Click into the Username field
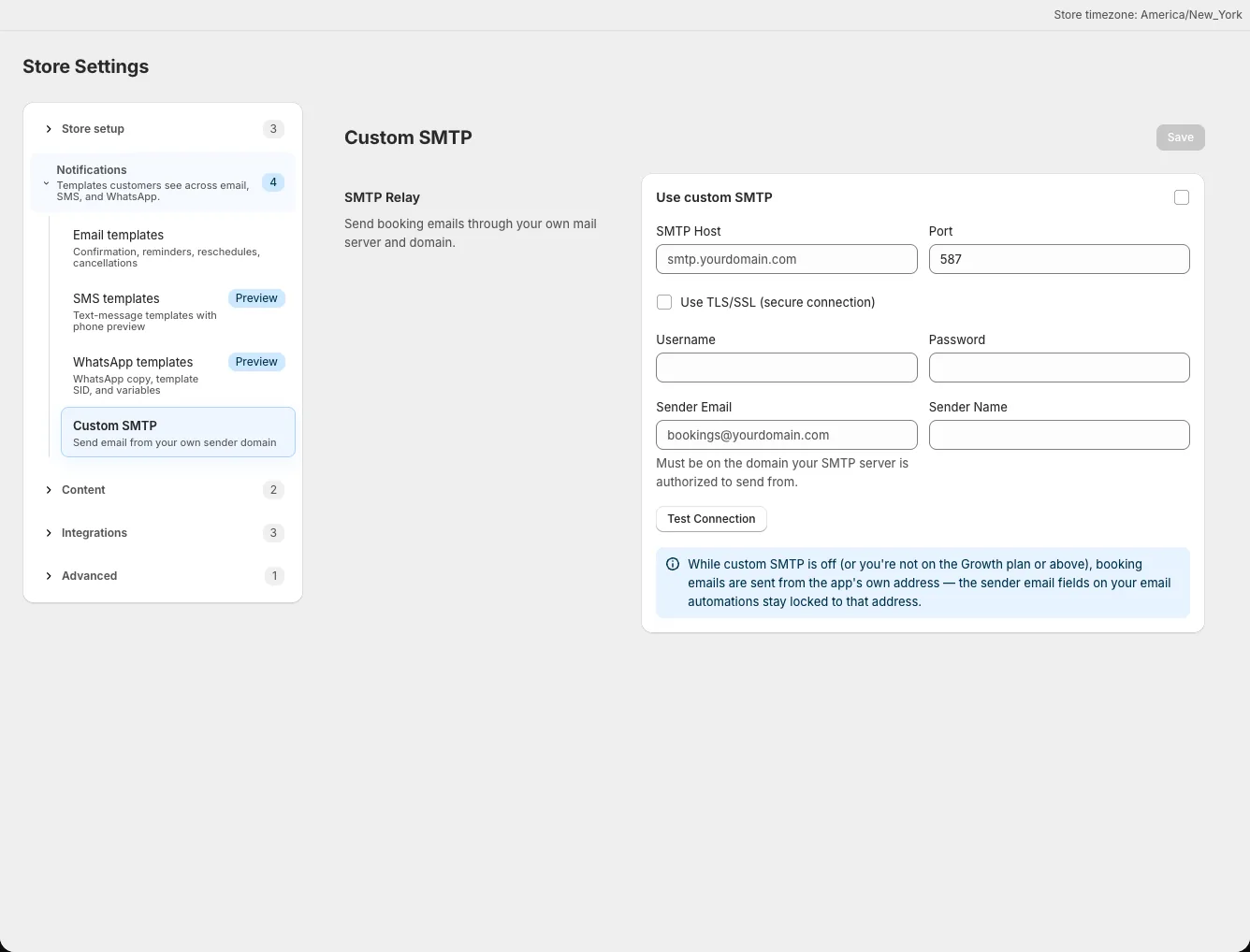The image size is (1250, 952). pos(787,368)
